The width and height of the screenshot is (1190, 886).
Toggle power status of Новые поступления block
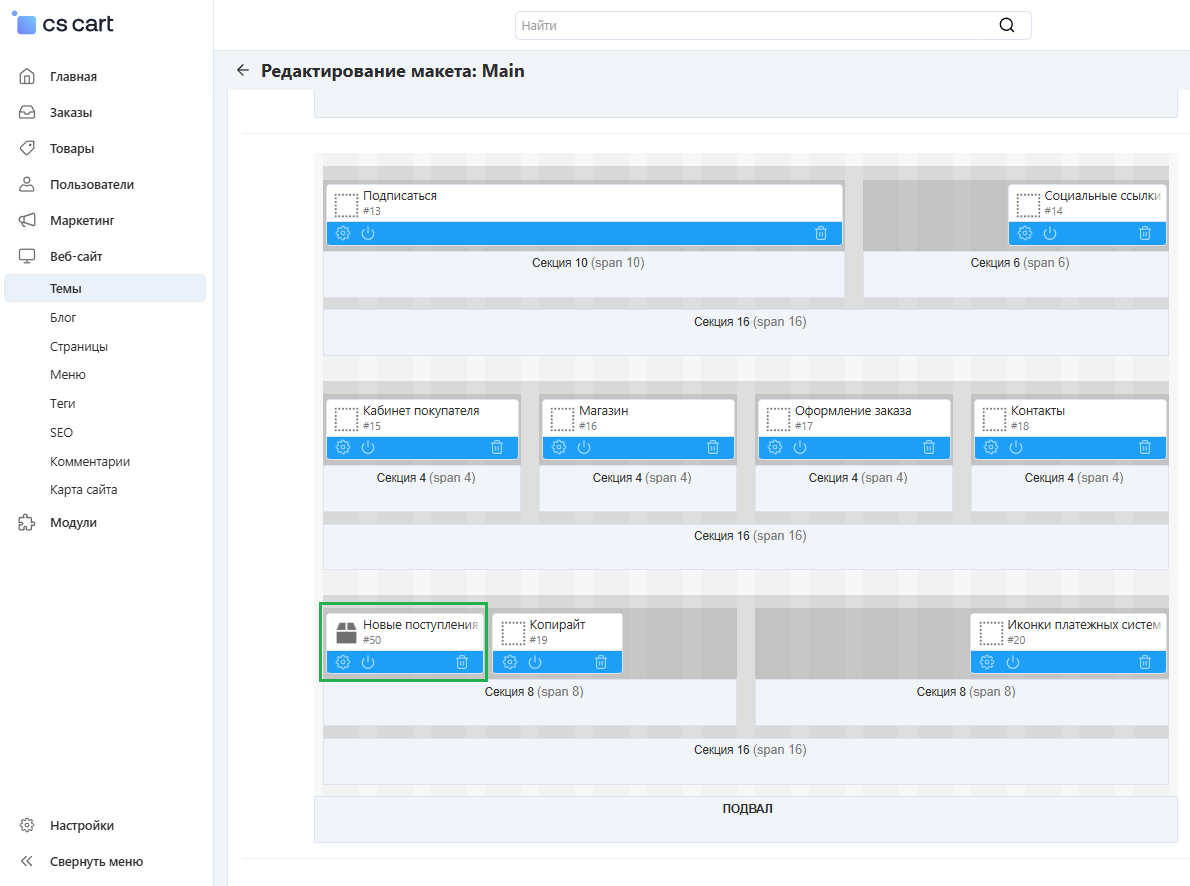pyautogui.click(x=368, y=662)
